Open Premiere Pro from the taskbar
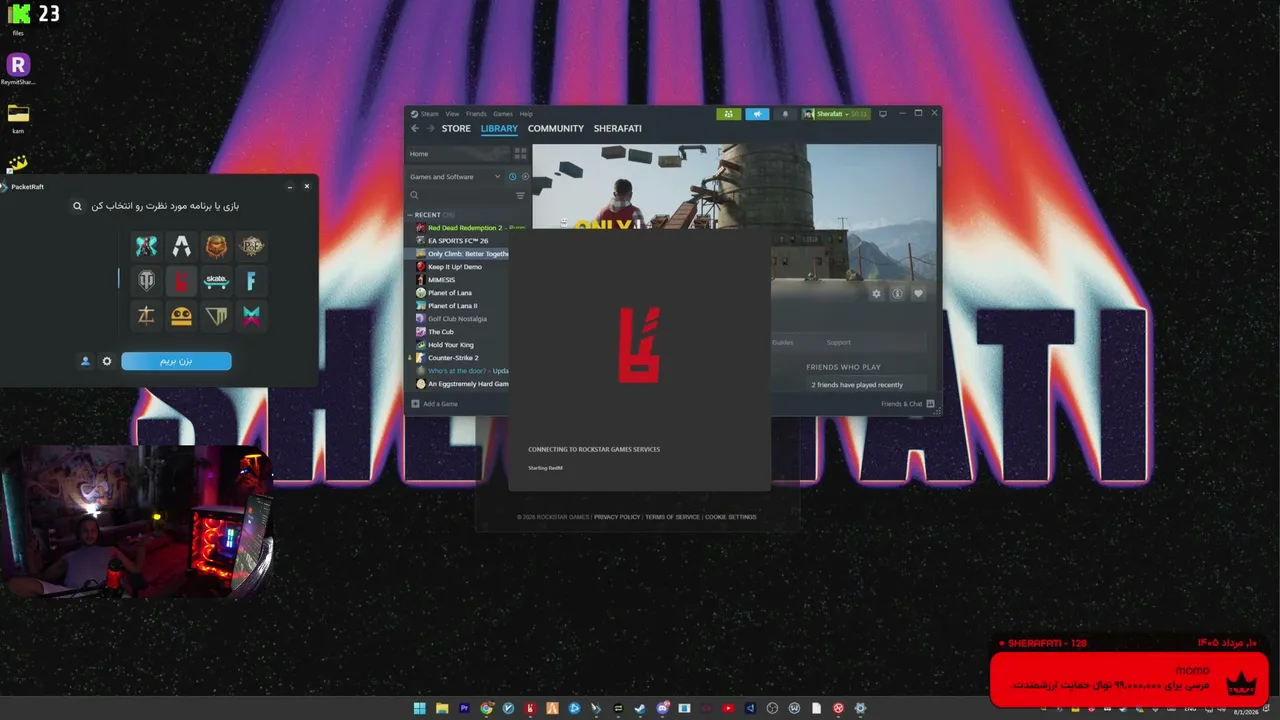 464,708
